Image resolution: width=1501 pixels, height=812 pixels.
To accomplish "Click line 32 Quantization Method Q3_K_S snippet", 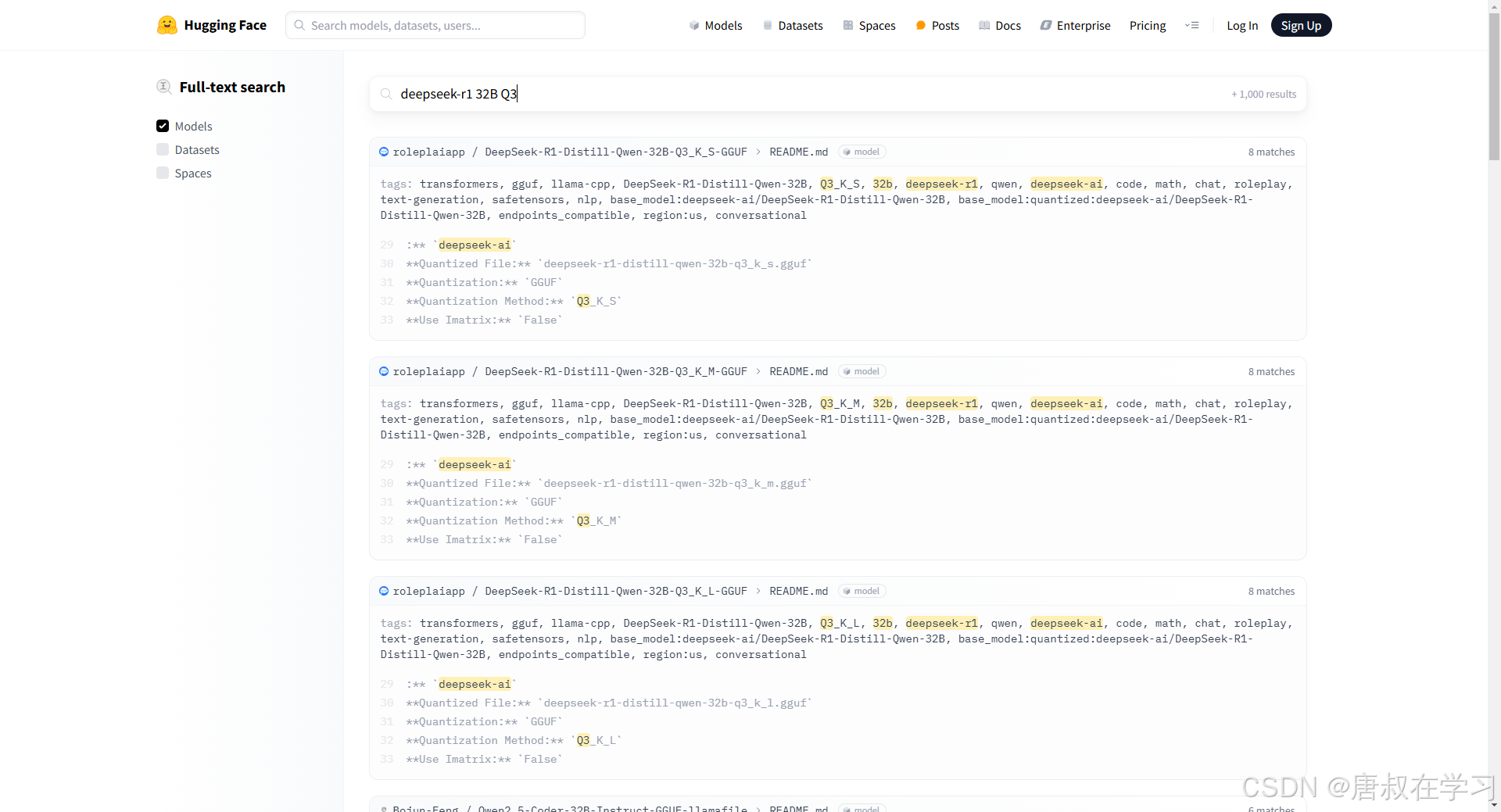I will 514,301.
